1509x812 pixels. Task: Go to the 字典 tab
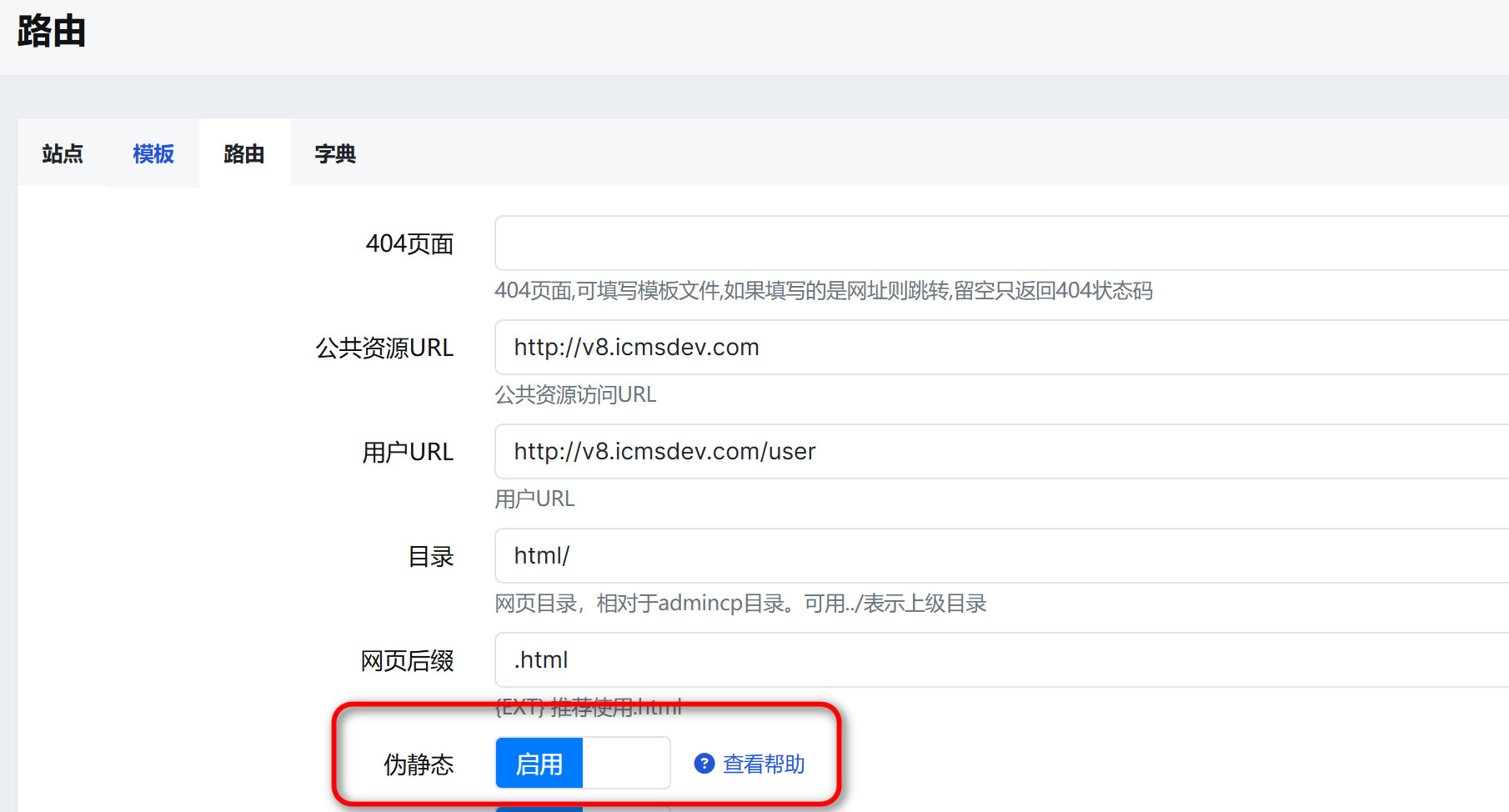335,154
